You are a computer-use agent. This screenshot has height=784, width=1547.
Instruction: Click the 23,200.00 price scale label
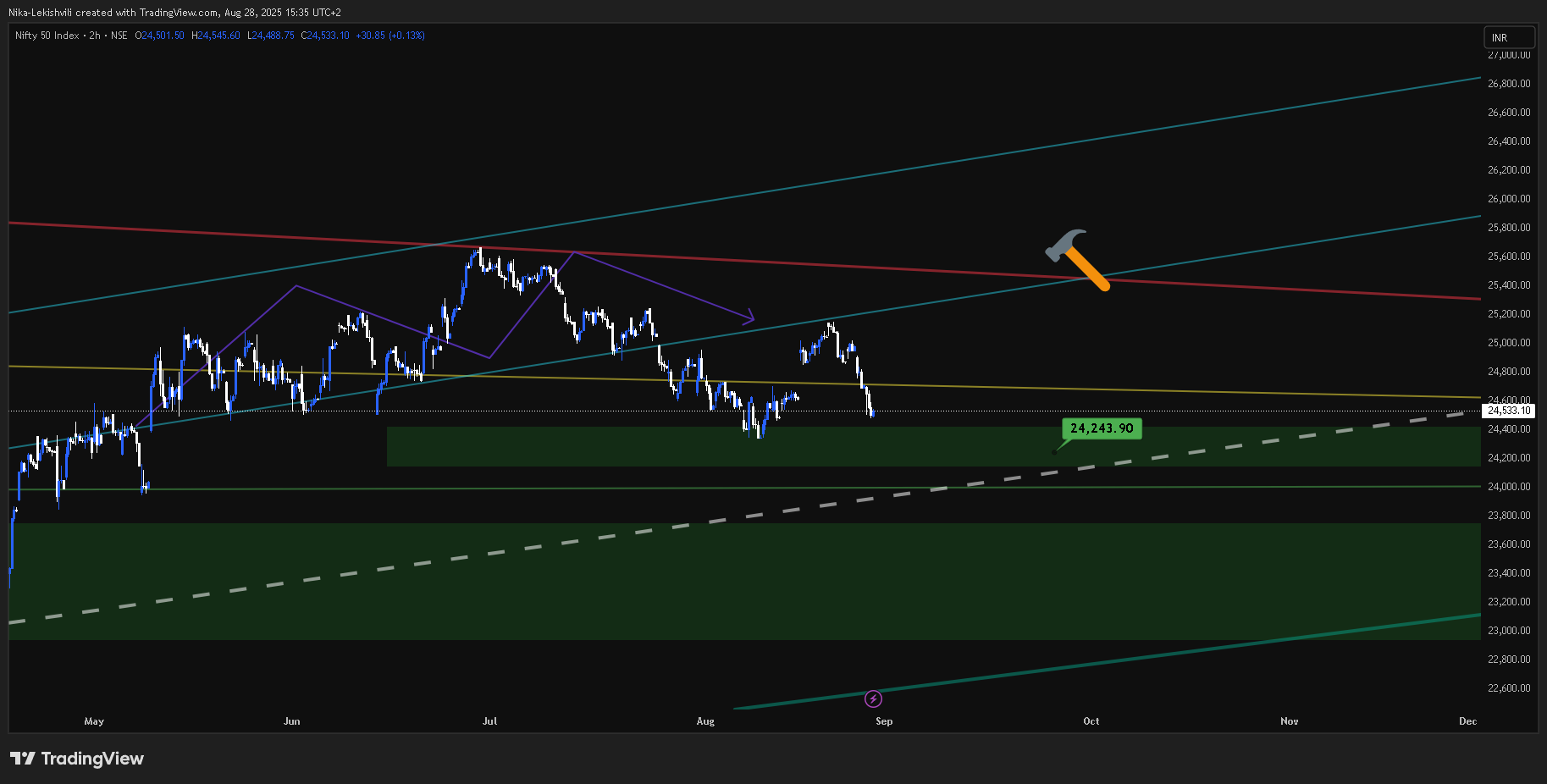click(x=1509, y=602)
